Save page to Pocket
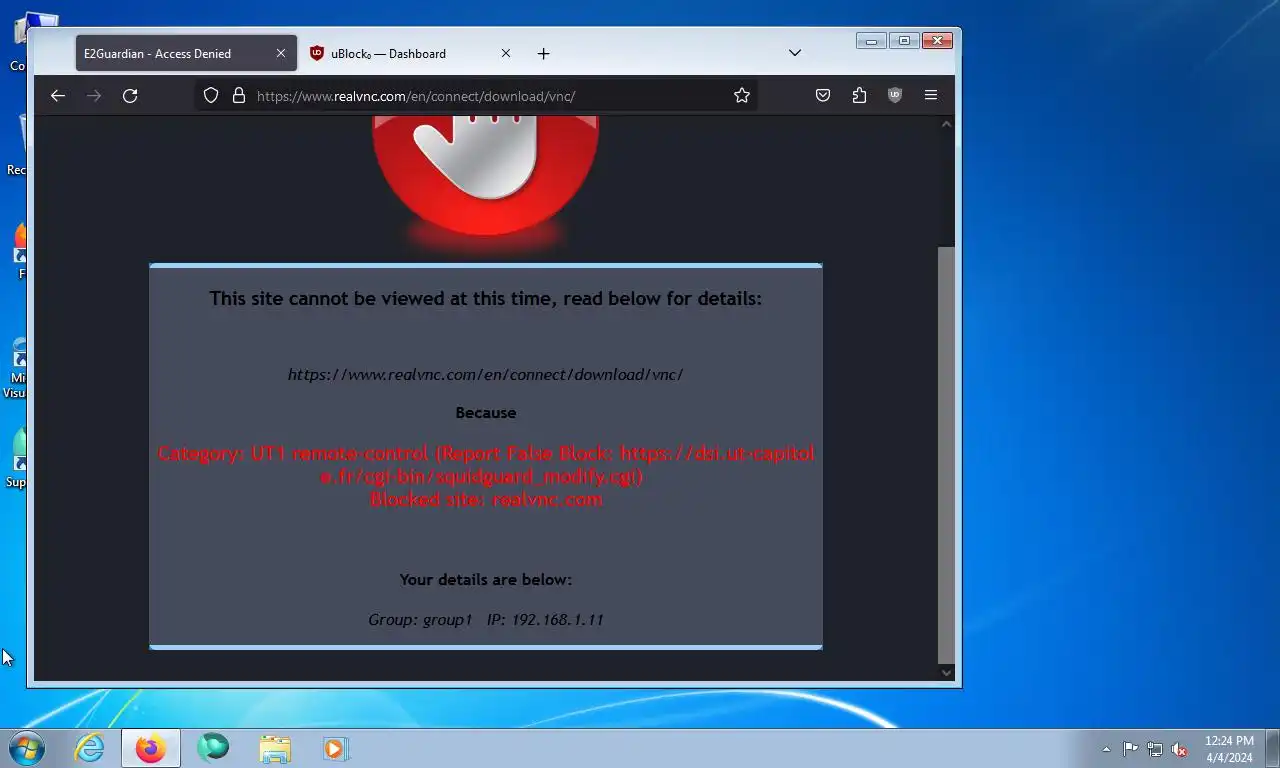Viewport: 1280px width, 768px height. [823, 96]
